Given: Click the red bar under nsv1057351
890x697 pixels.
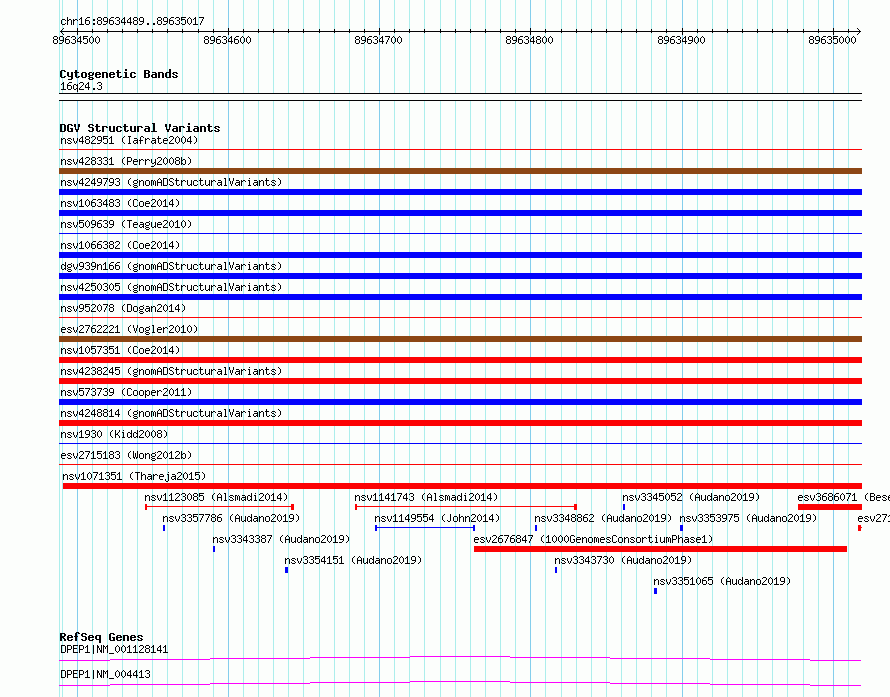Looking at the screenshot, I should (x=460, y=360).
